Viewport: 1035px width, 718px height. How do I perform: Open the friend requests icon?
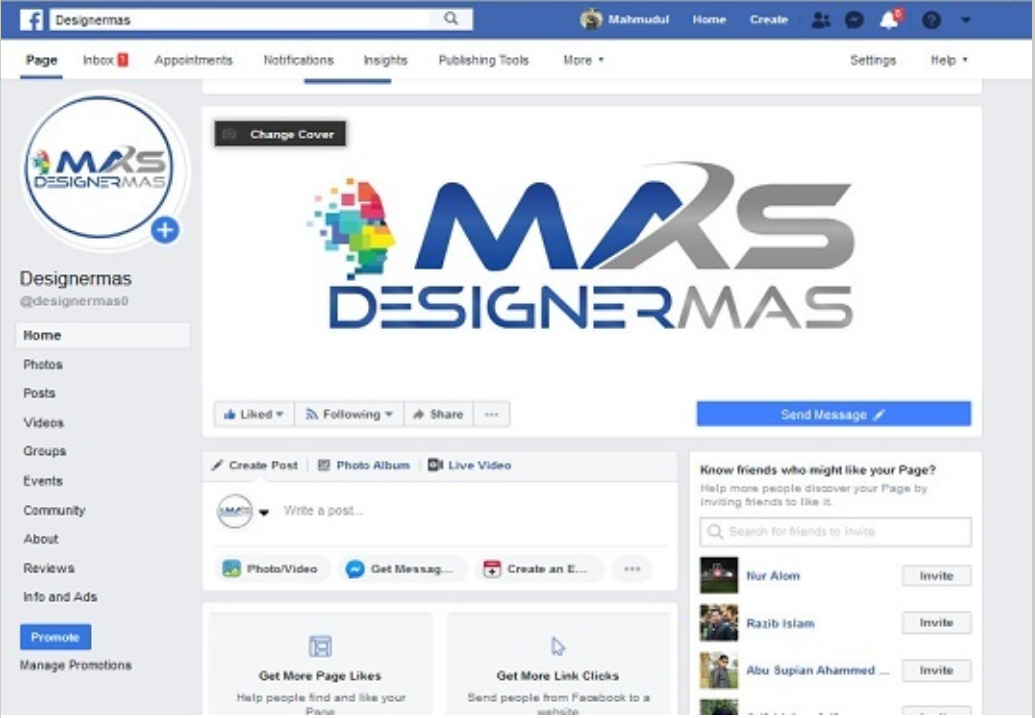coord(823,18)
